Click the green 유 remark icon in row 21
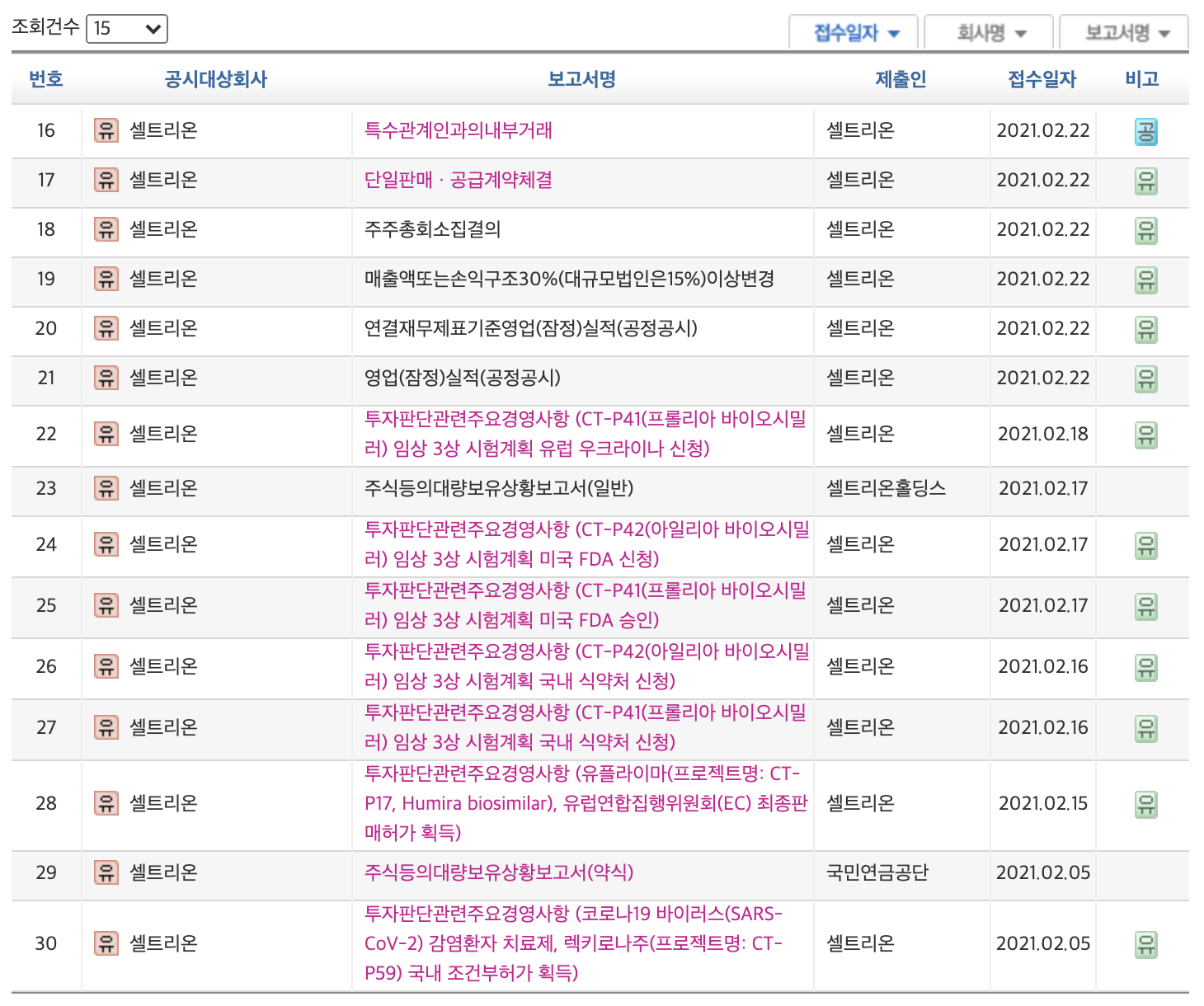Screen dimensions: 1204x1006 1146,379
